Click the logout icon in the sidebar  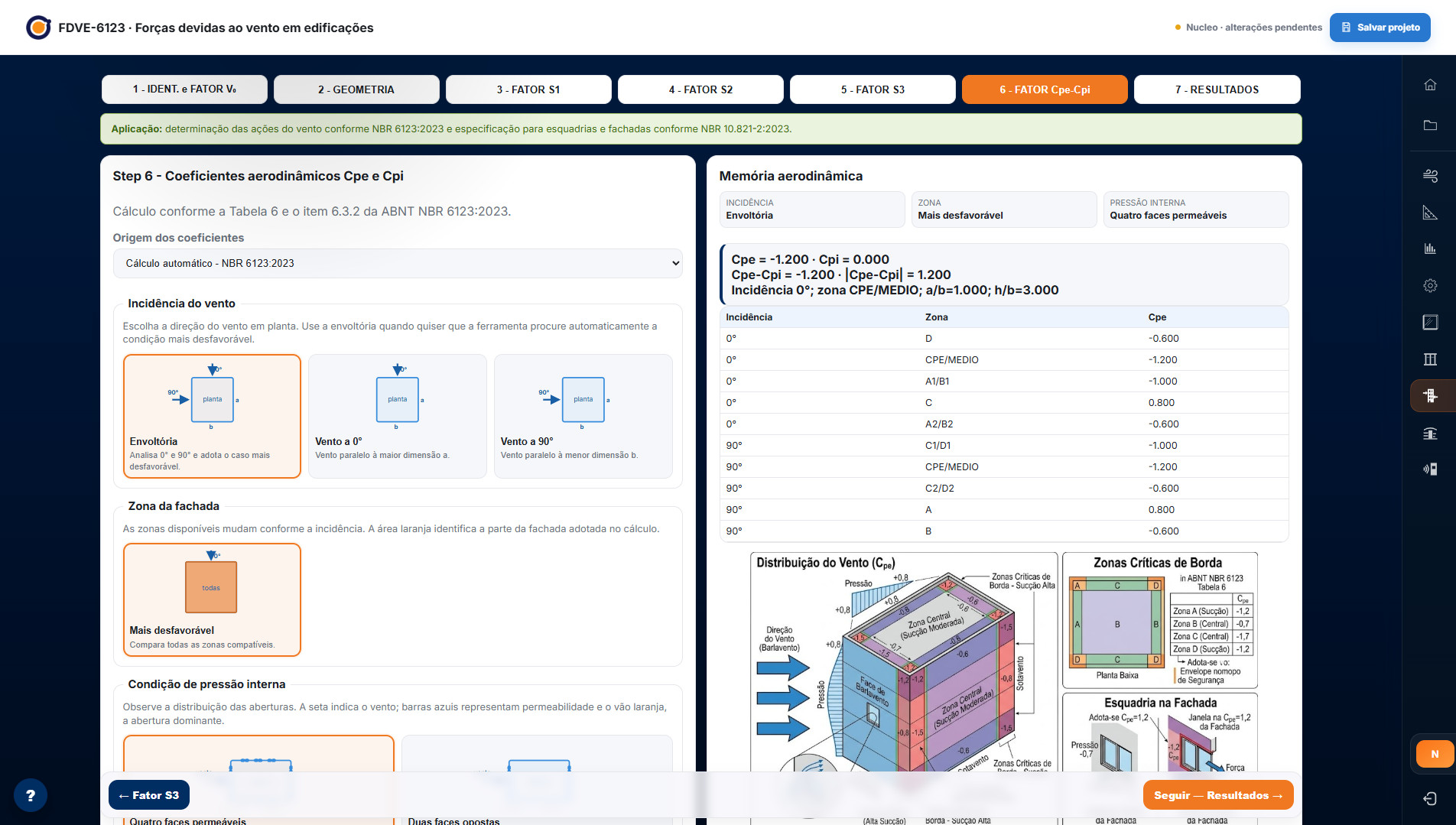tap(1430, 798)
